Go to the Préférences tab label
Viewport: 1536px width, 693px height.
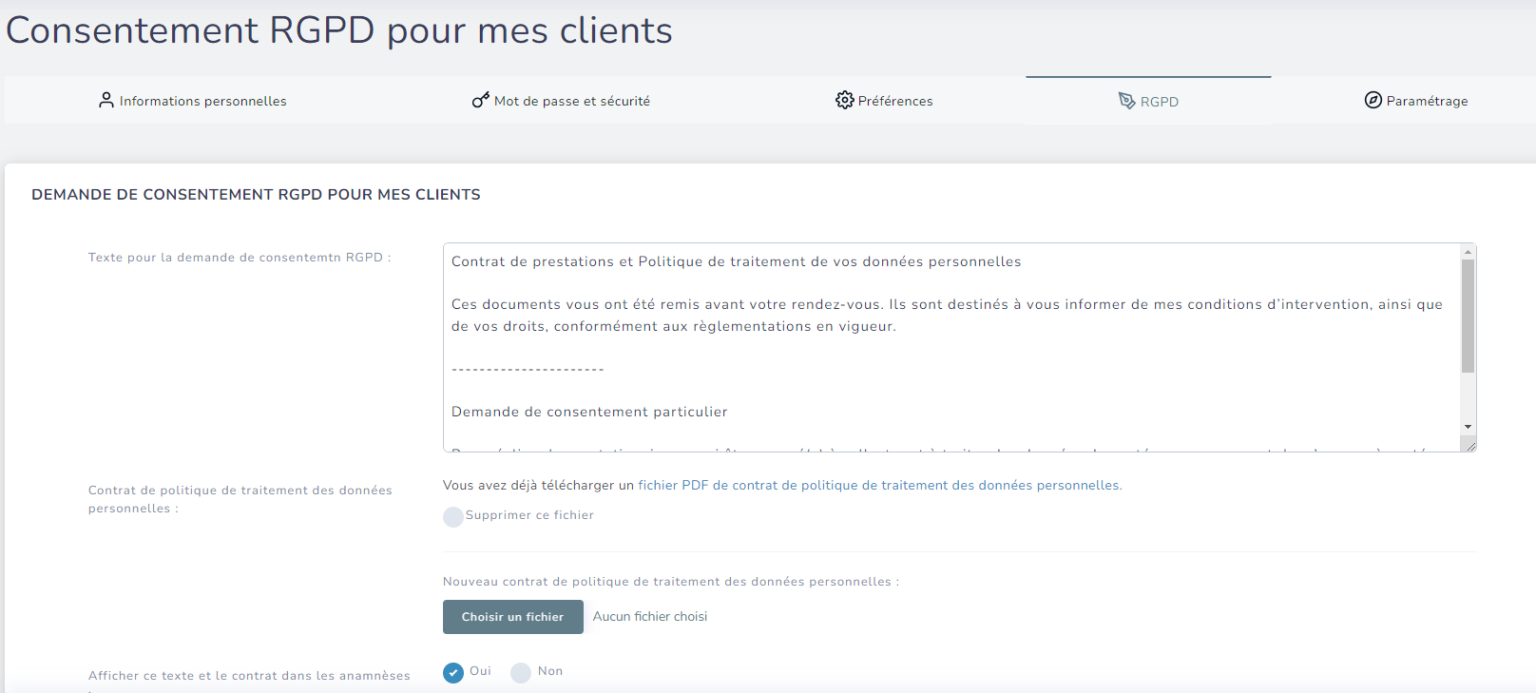point(895,101)
